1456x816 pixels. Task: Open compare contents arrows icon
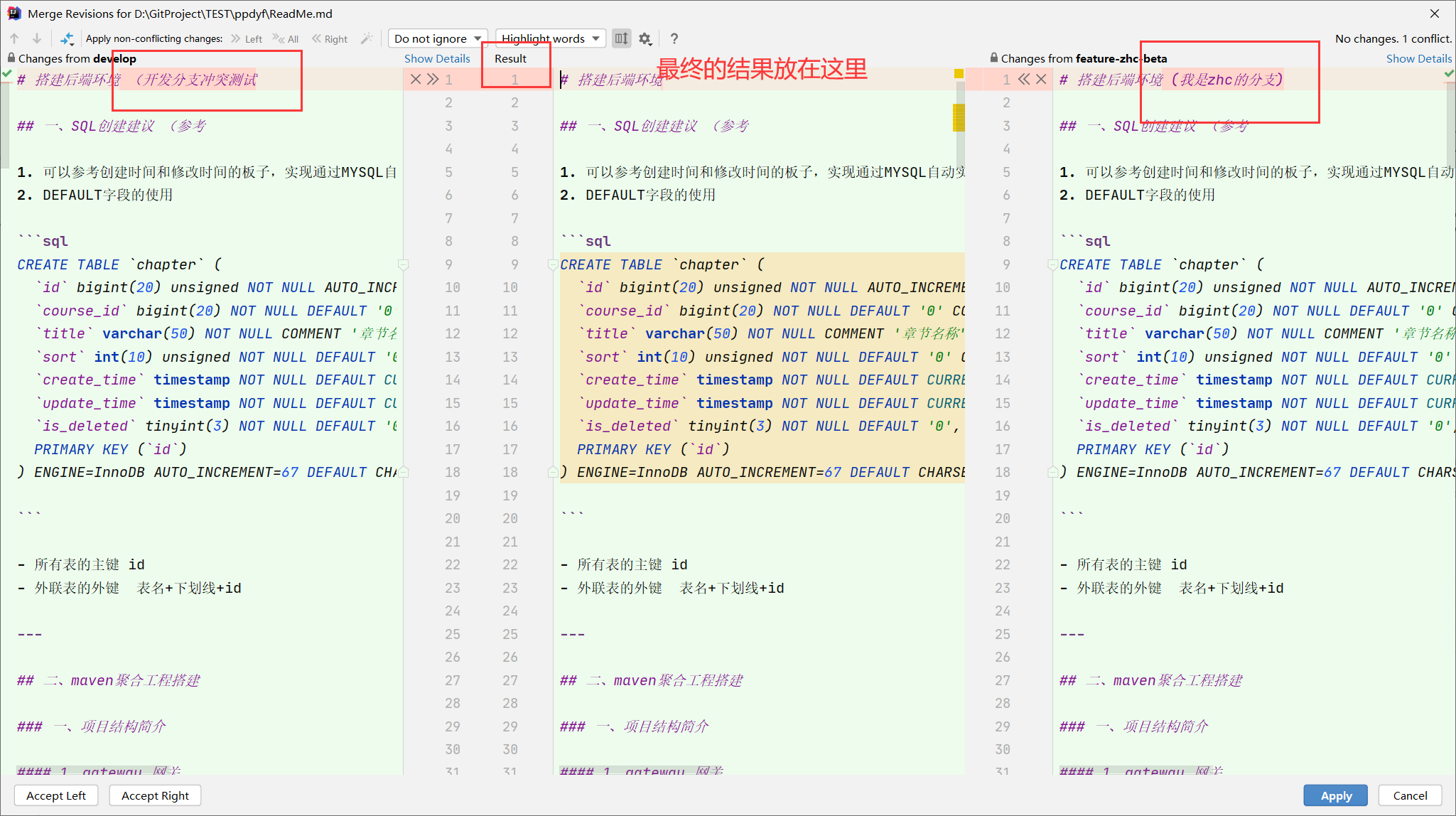(67, 38)
